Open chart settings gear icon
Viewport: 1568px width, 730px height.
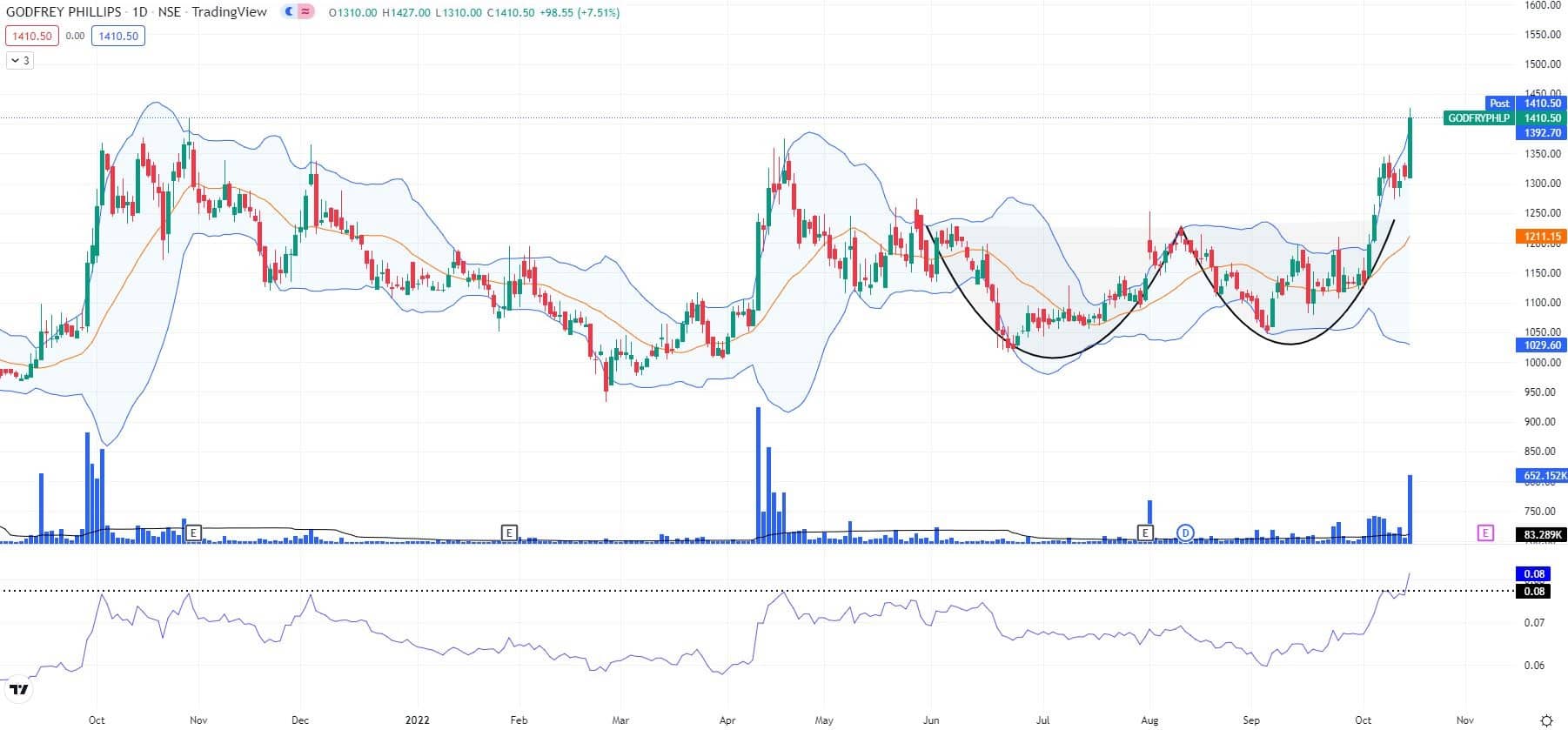click(1546, 720)
